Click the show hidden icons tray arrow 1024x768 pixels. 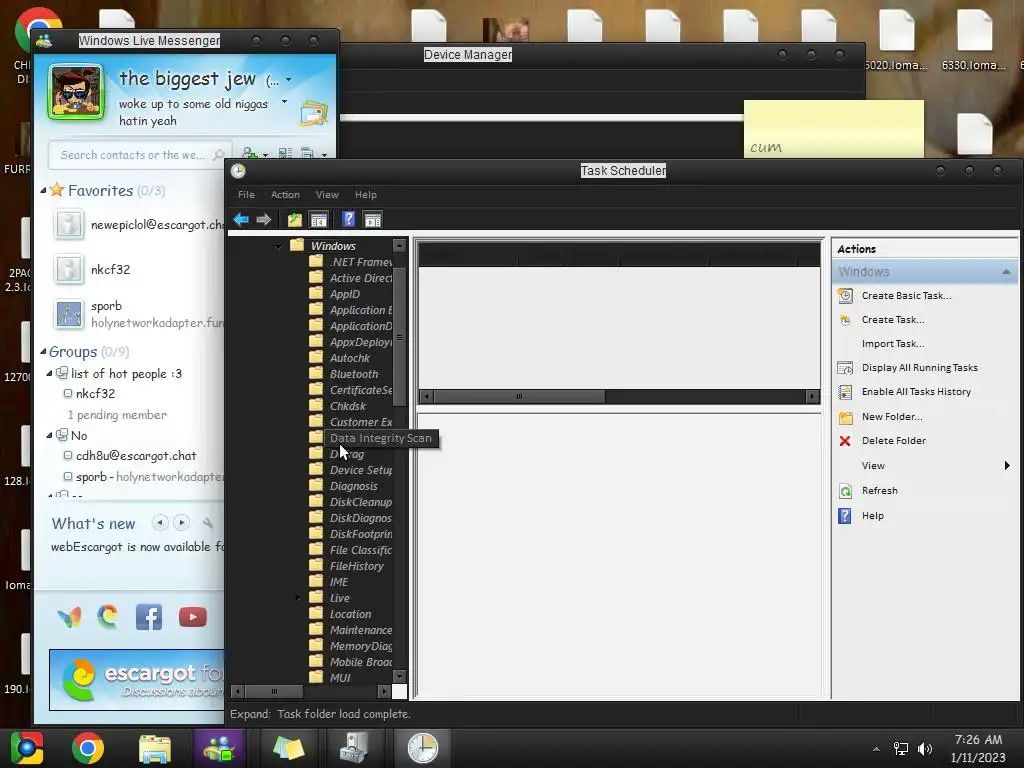876,749
